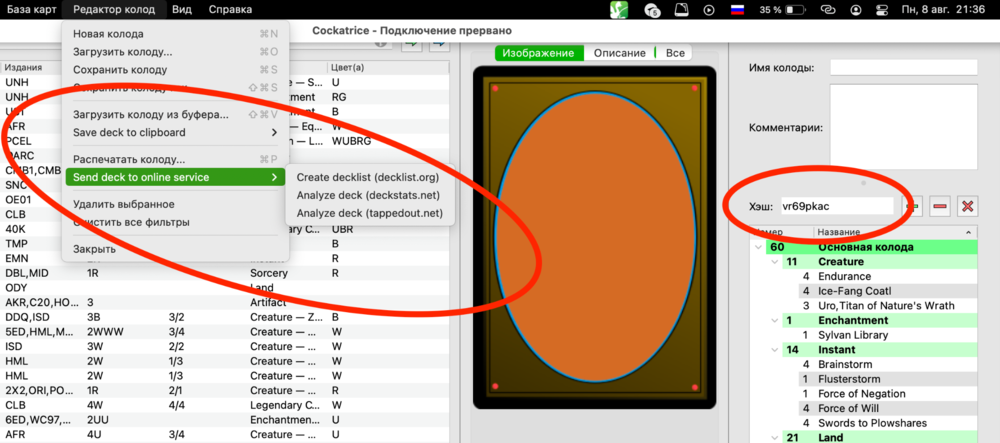Image resolution: width=1000 pixels, height=443 pixels.
Task: Click the add-to-sideboard blue arrow icon
Action: [x=438, y=45]
